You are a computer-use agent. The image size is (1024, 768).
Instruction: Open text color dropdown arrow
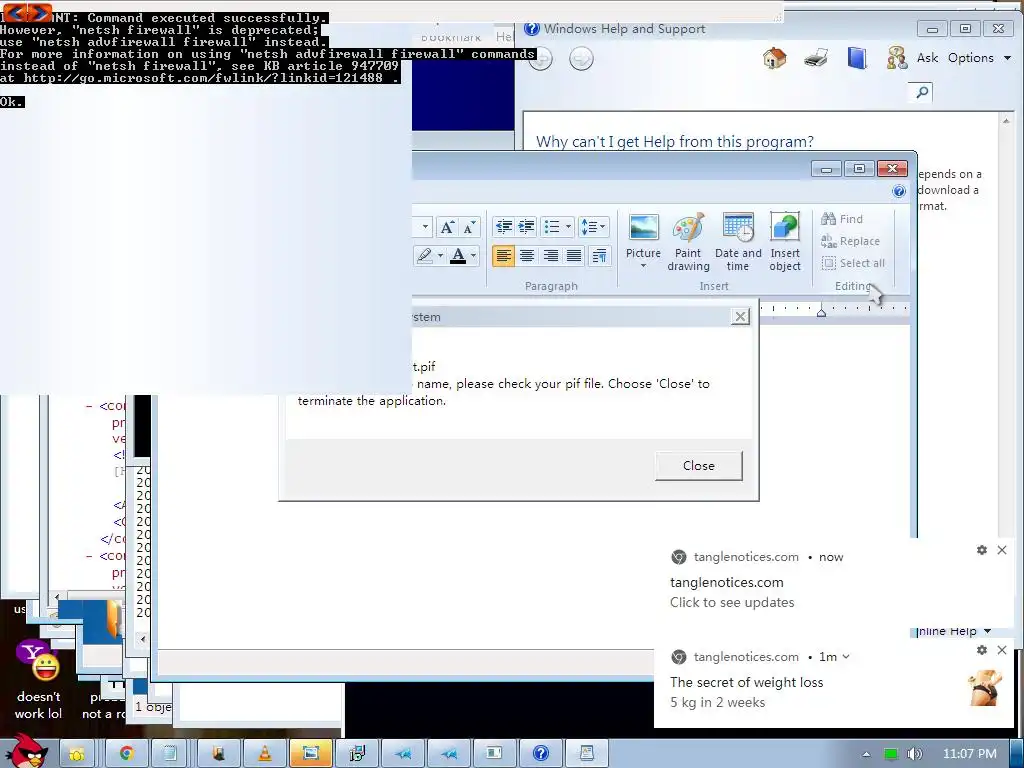[x=473, y=255]
